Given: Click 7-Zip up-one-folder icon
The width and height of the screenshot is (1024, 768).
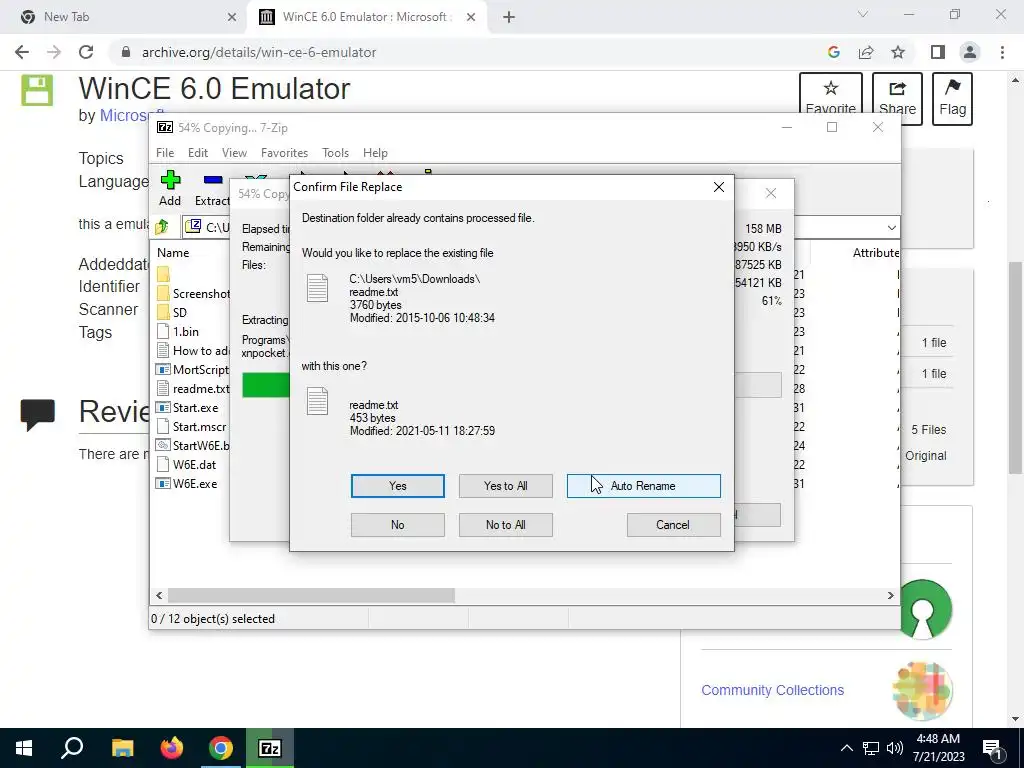Looking at the screenshot, I should [162, 227].
